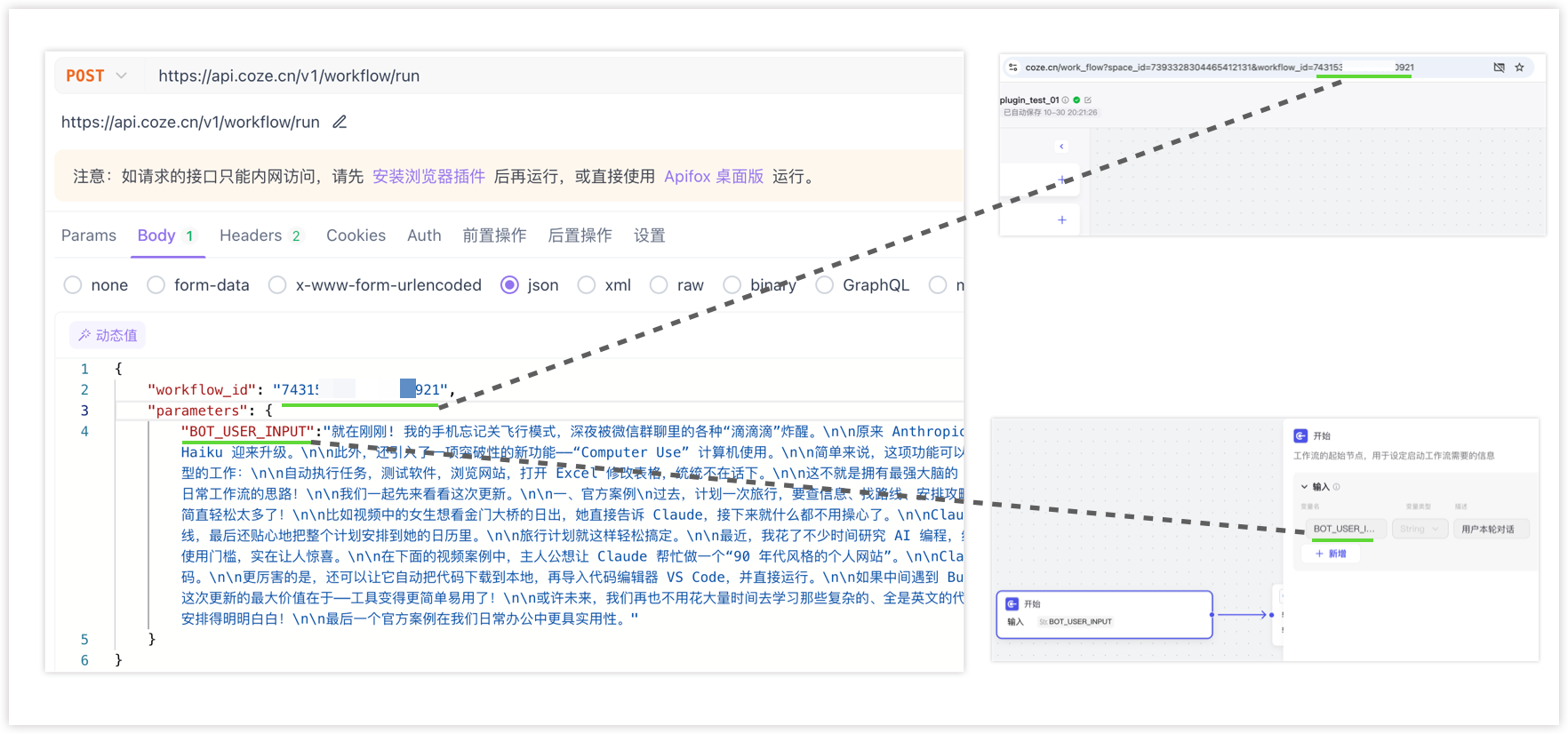
Task: Click the edit icon next to plugin_test_01
Action: pyautogui.click(x=1088, y=100)
